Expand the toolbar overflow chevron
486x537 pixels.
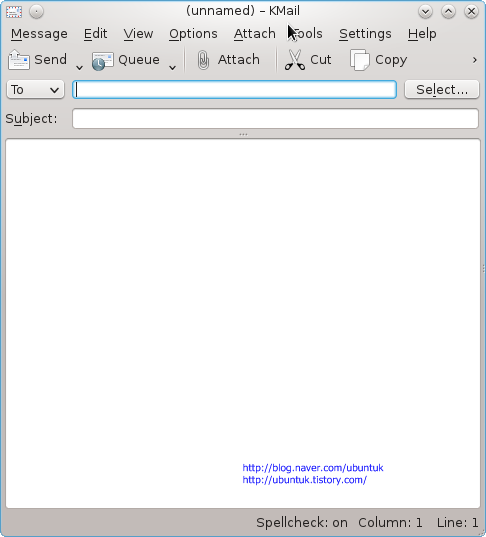coord(474,60)
